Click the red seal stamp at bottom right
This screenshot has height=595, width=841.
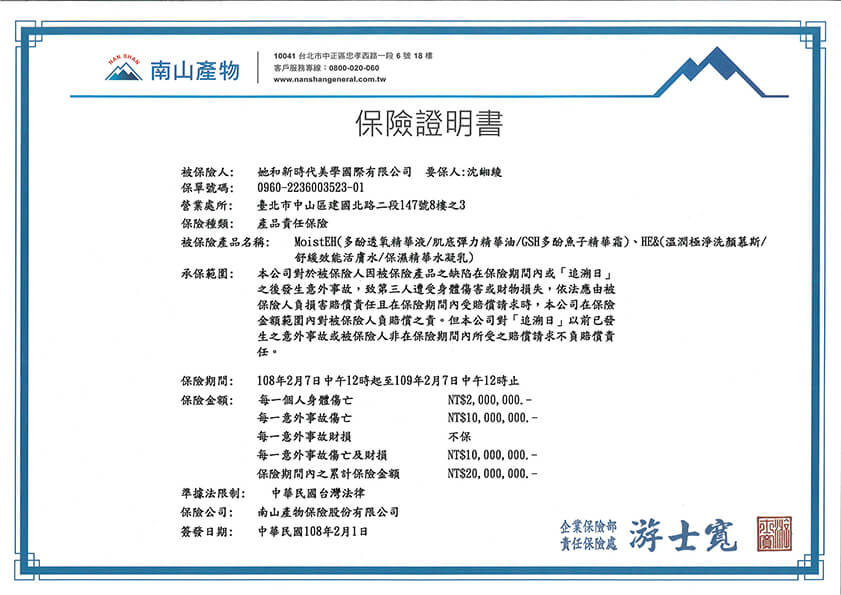(x=774, y=534)
